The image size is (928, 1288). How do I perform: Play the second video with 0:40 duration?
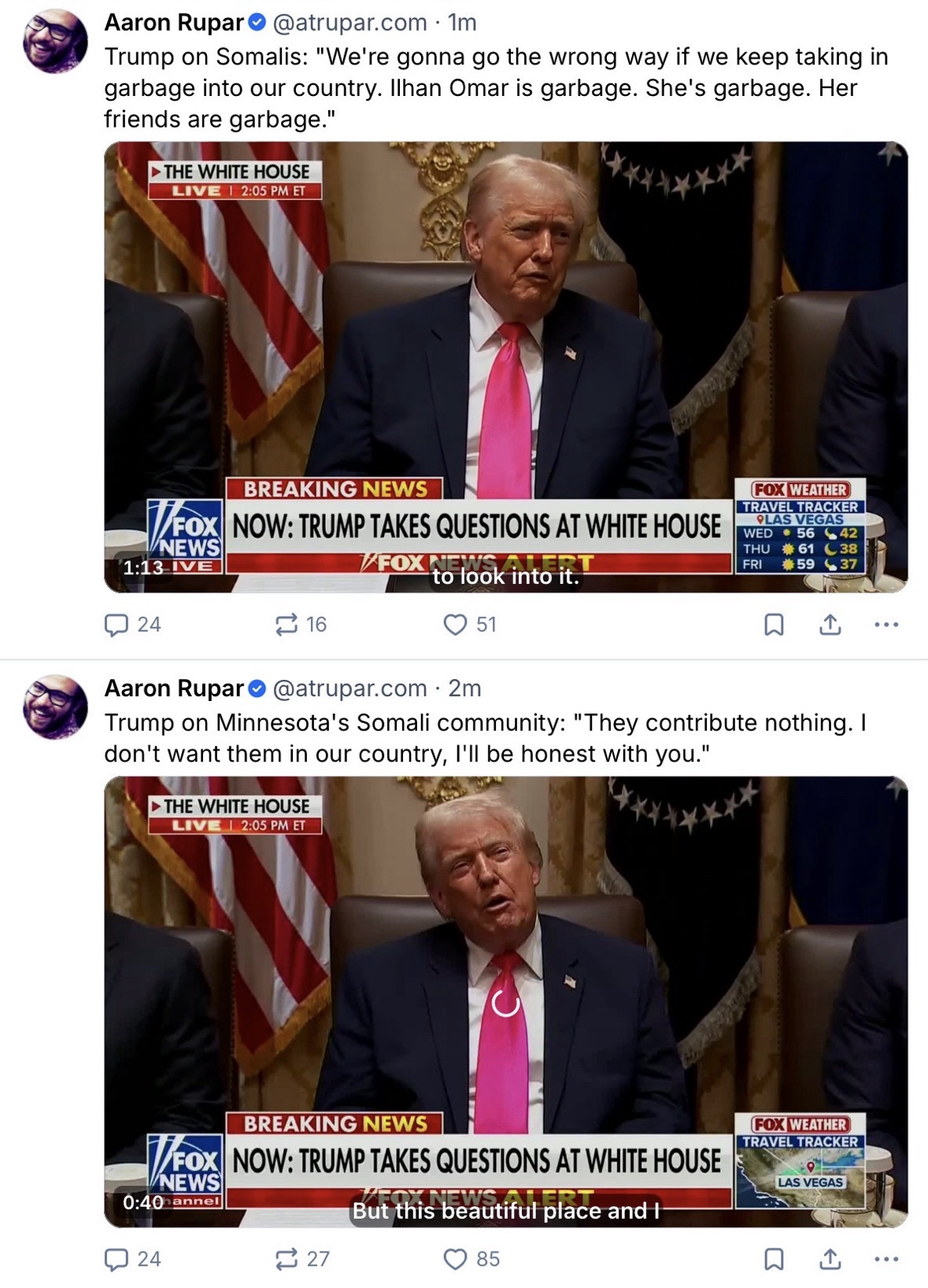(505, 1002)
